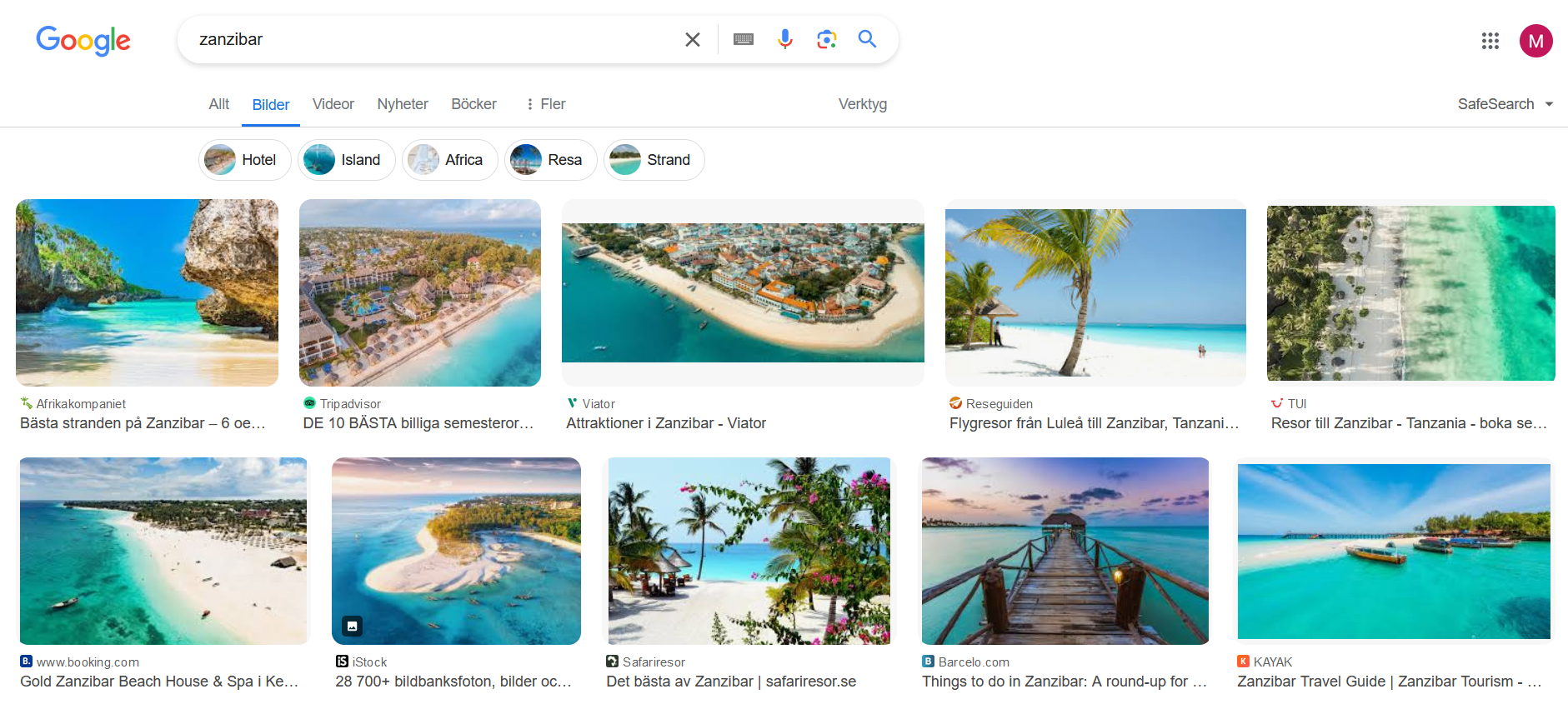Clear the search box with X icon
The image size is (1568, 704).
(692, 40)
